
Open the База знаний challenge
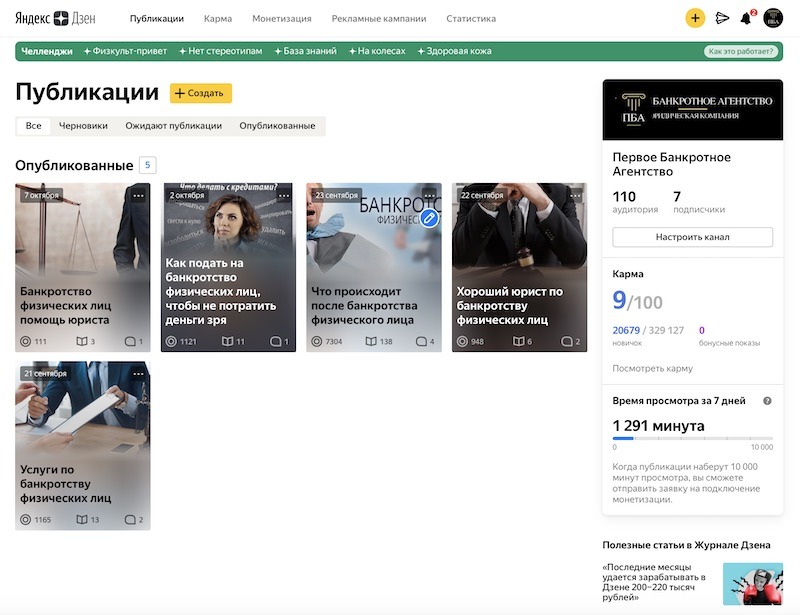tap(306, 51)
